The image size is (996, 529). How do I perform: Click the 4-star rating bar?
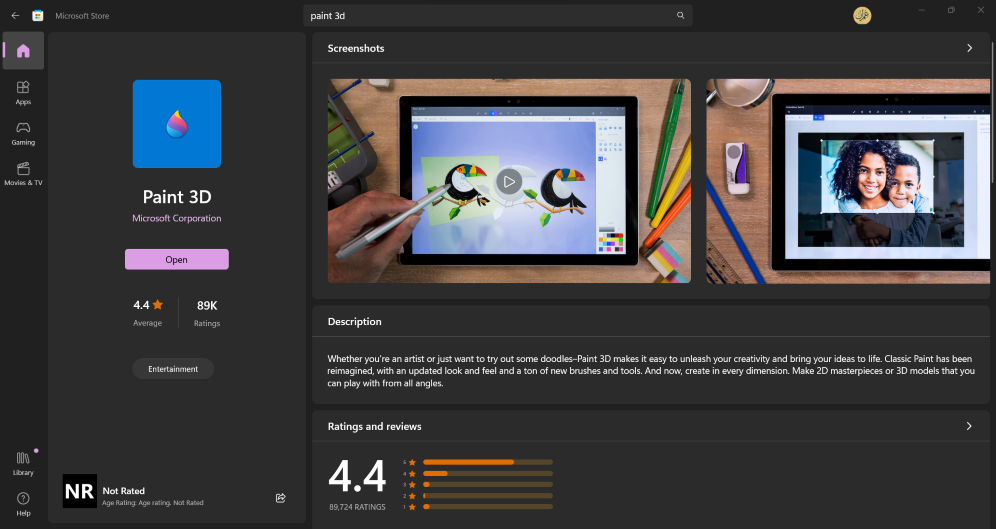[488, 474]
